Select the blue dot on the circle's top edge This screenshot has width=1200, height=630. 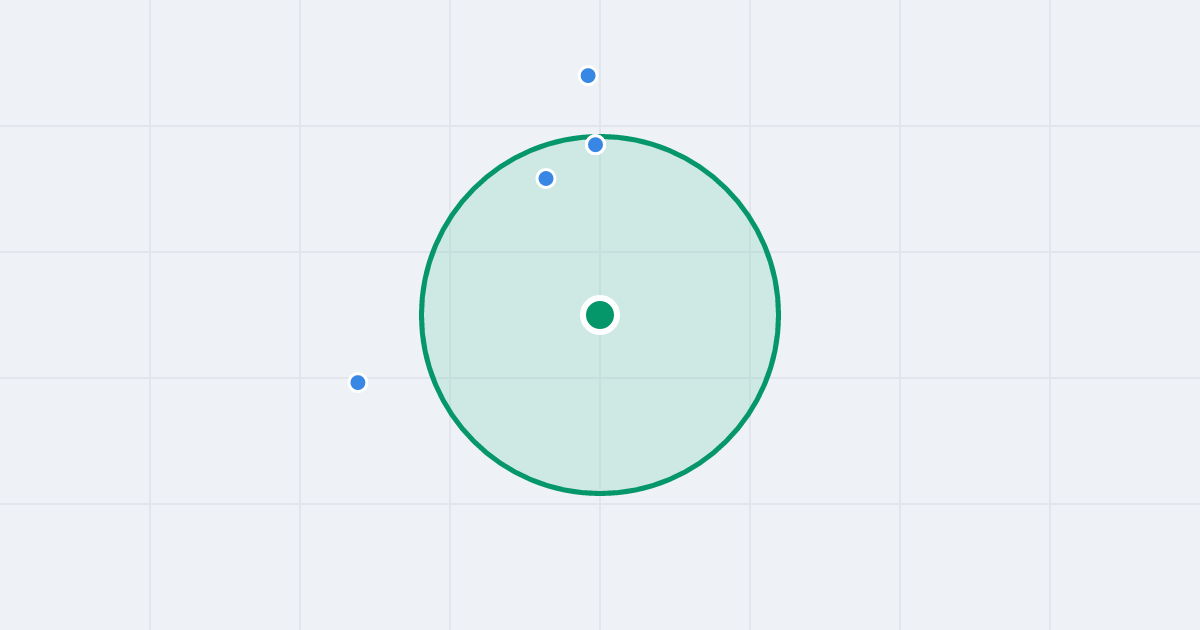pyautogui.click(x=595, y=145)
